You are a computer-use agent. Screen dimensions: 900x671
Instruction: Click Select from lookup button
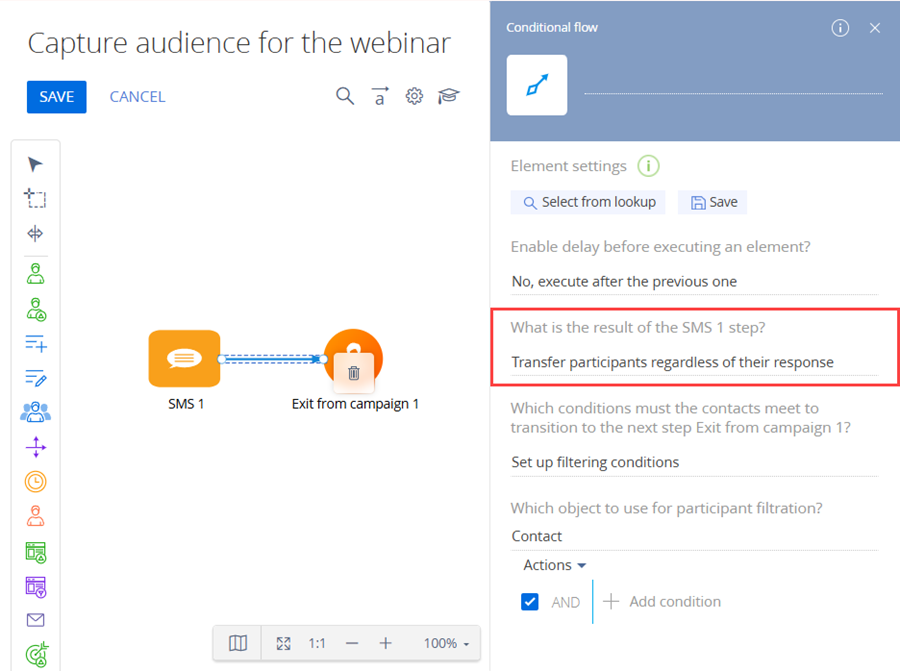[x=589, y=202]
